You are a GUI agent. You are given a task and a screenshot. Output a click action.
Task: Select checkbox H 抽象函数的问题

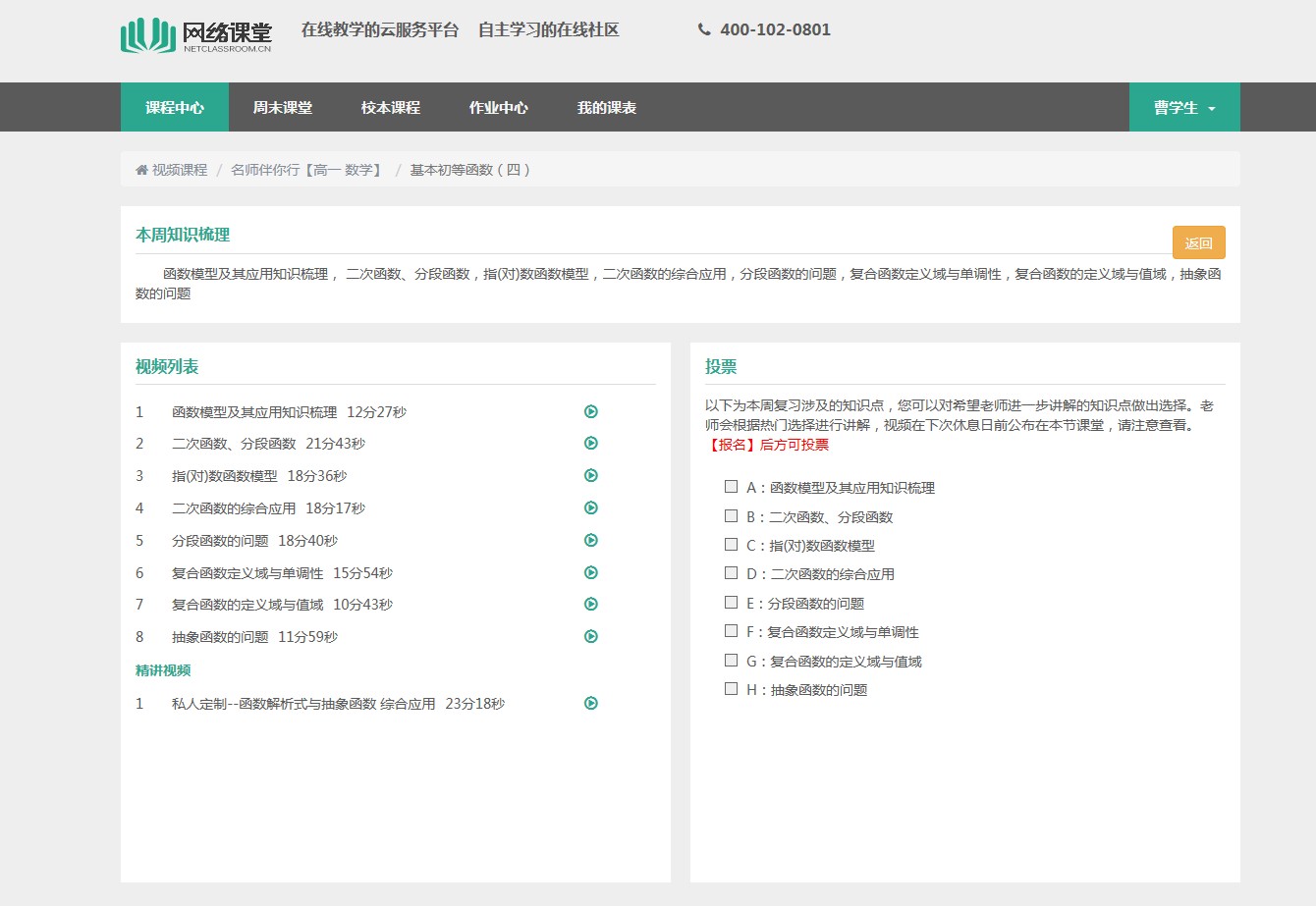[731, 689]
